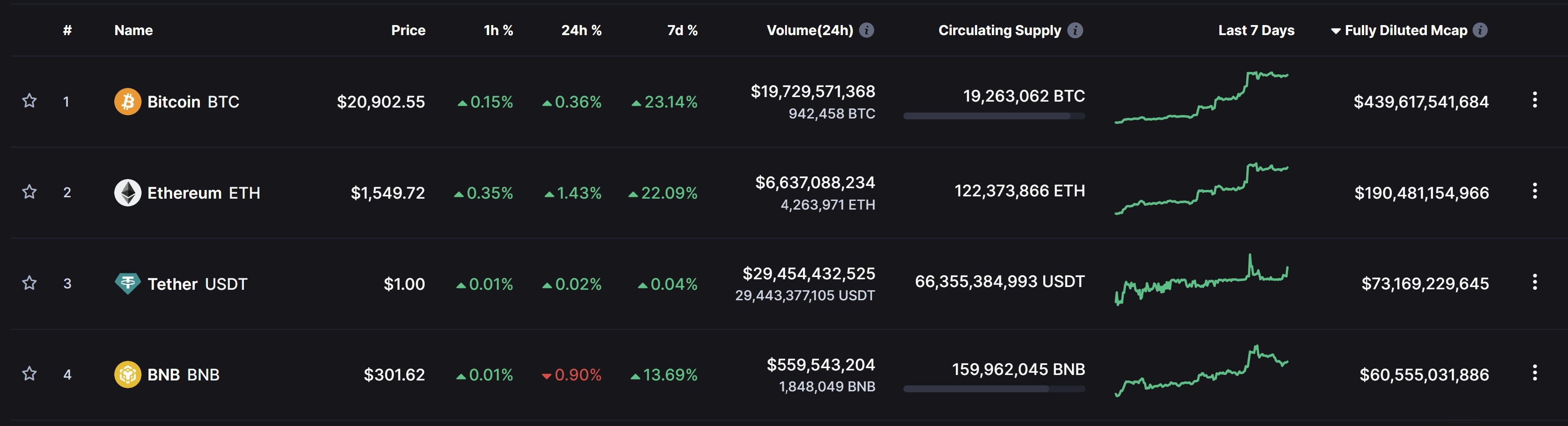Expand the BNB row three-dot menu
Image resolution: width=1568 pixels, height=426 pixels.
(1534, 372)
